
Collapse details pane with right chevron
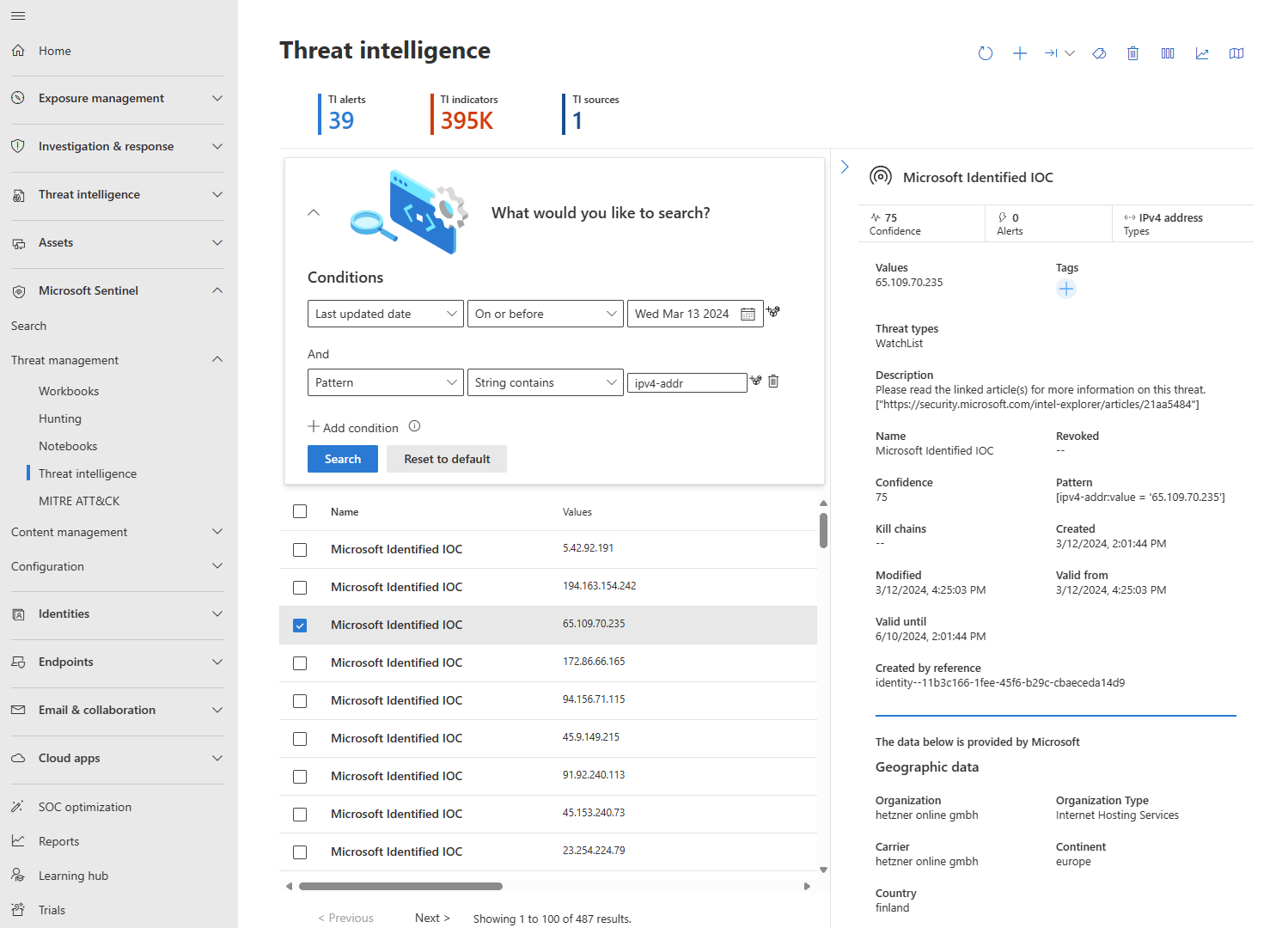845,167
